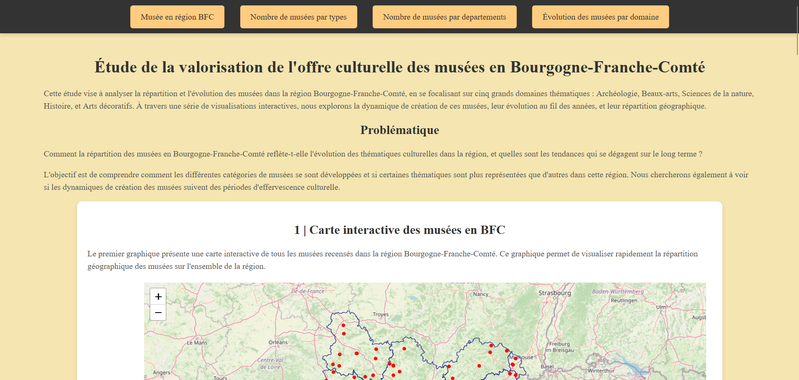Click the Strasbourg label on the map
799x380 pixels.
pyautogui.click(x=555, y=293)
